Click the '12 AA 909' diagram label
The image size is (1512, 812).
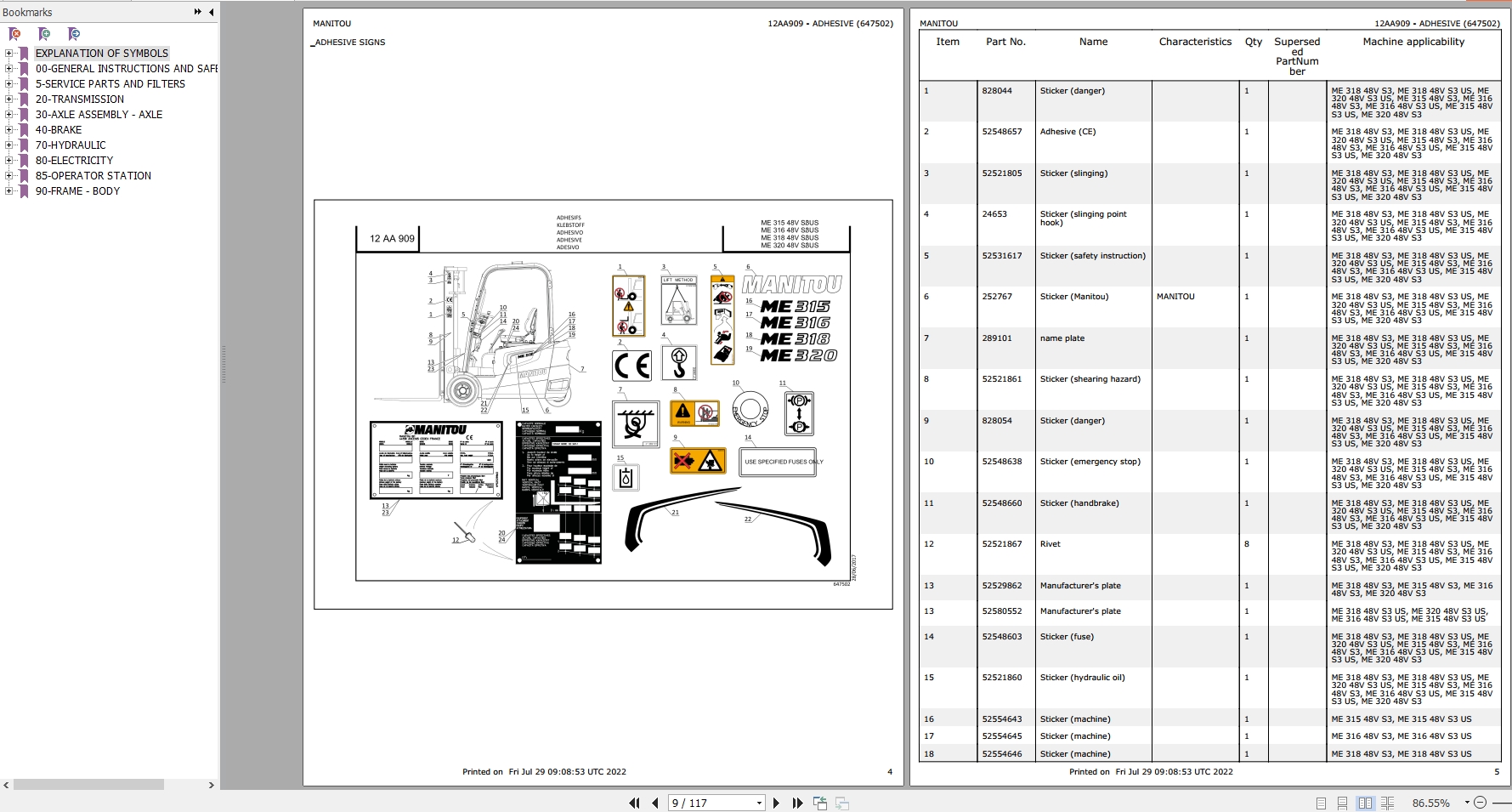point(392,239)
